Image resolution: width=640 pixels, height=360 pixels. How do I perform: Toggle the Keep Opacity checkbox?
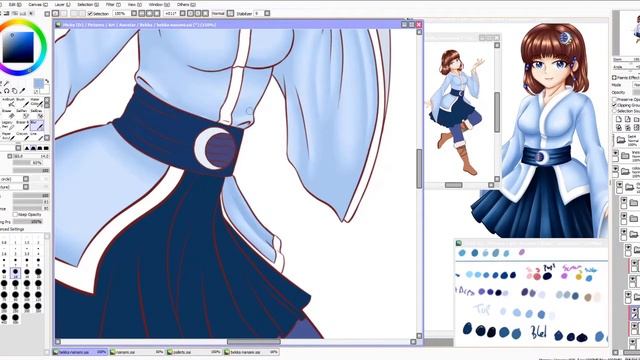(x=16, y=214)
